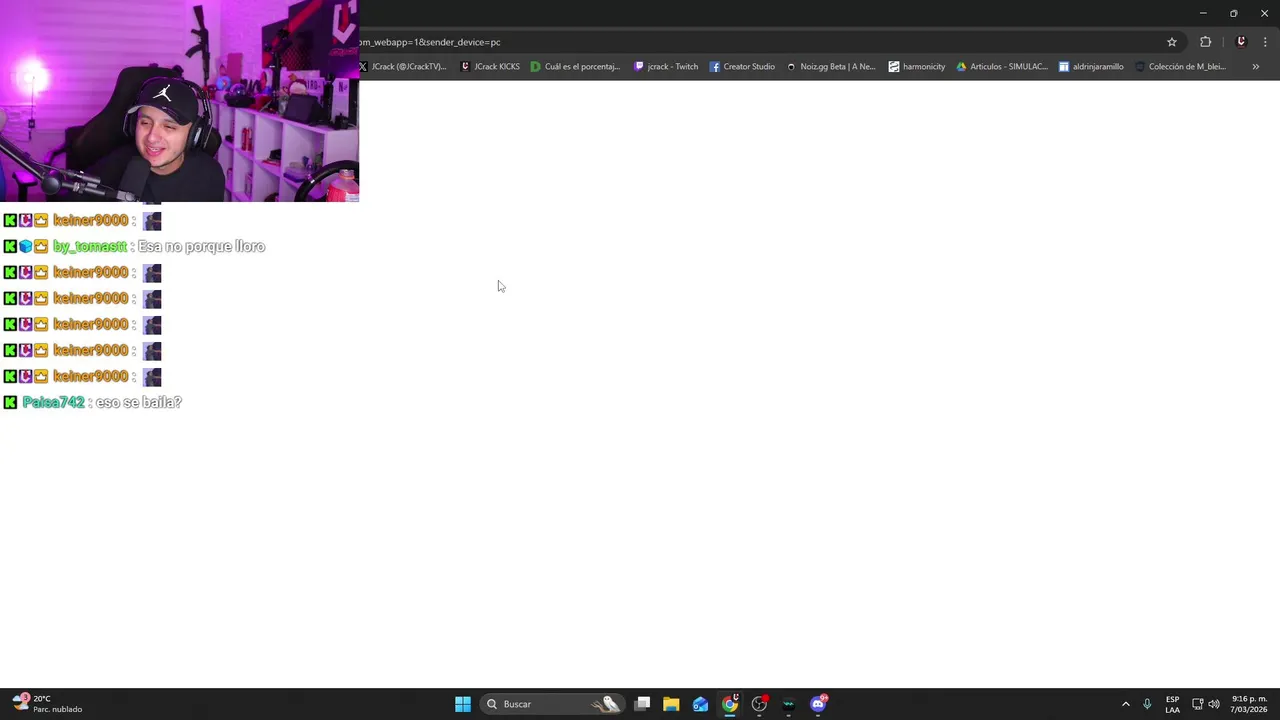The height and width of the screenshot is (720, 1280).
Task: Open the Outlook app on the taskbar
Action: click(700, 704)
